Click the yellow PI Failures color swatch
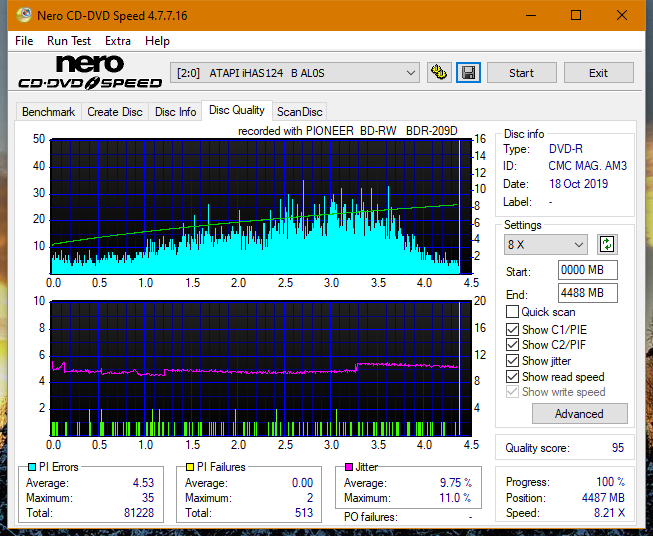This screenshot has height=536, width=653. [x=190, y=467]
